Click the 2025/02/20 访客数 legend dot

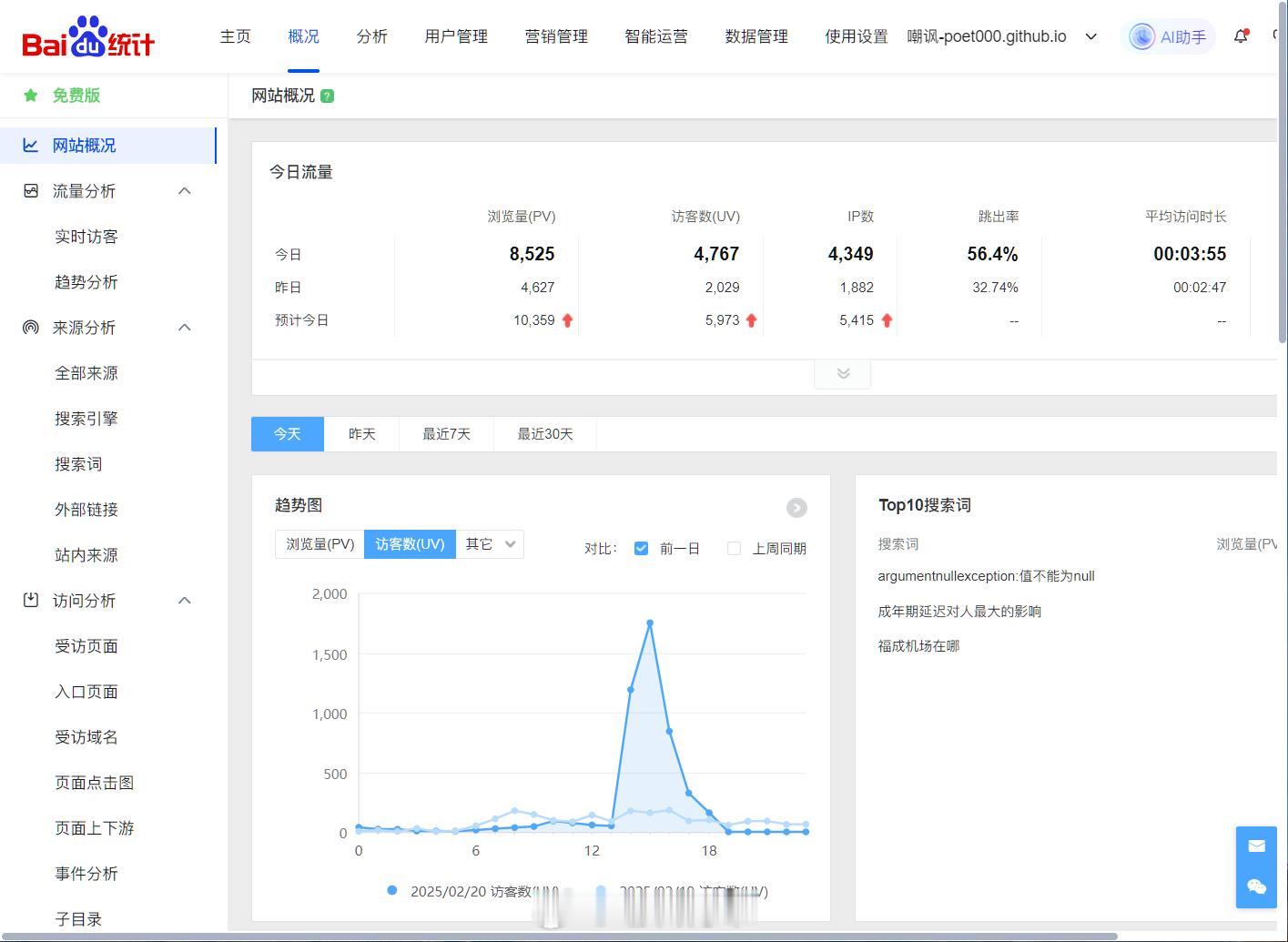pos(392,890)
